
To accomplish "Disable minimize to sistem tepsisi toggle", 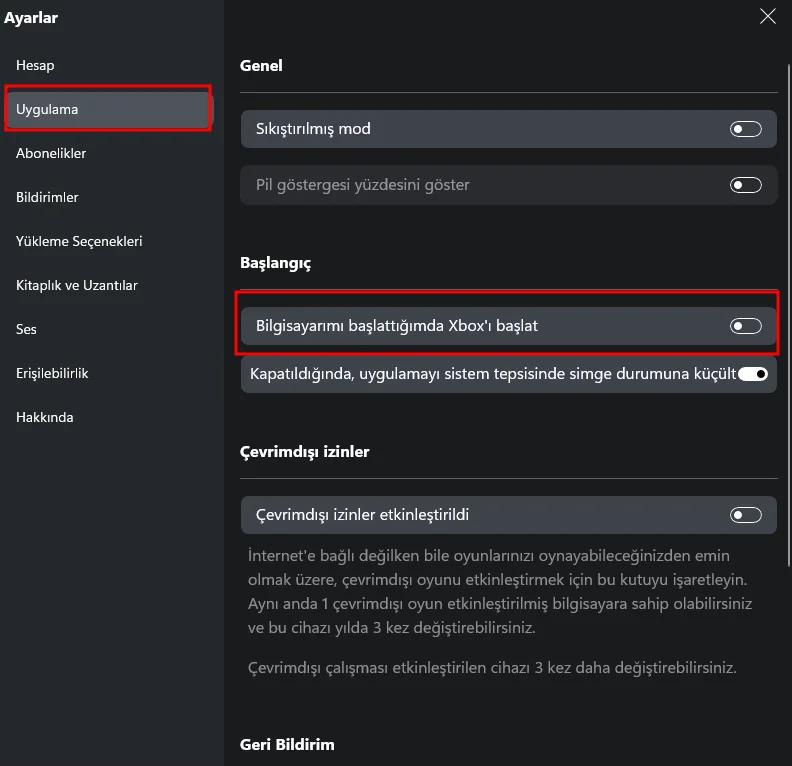I will 752,374.
